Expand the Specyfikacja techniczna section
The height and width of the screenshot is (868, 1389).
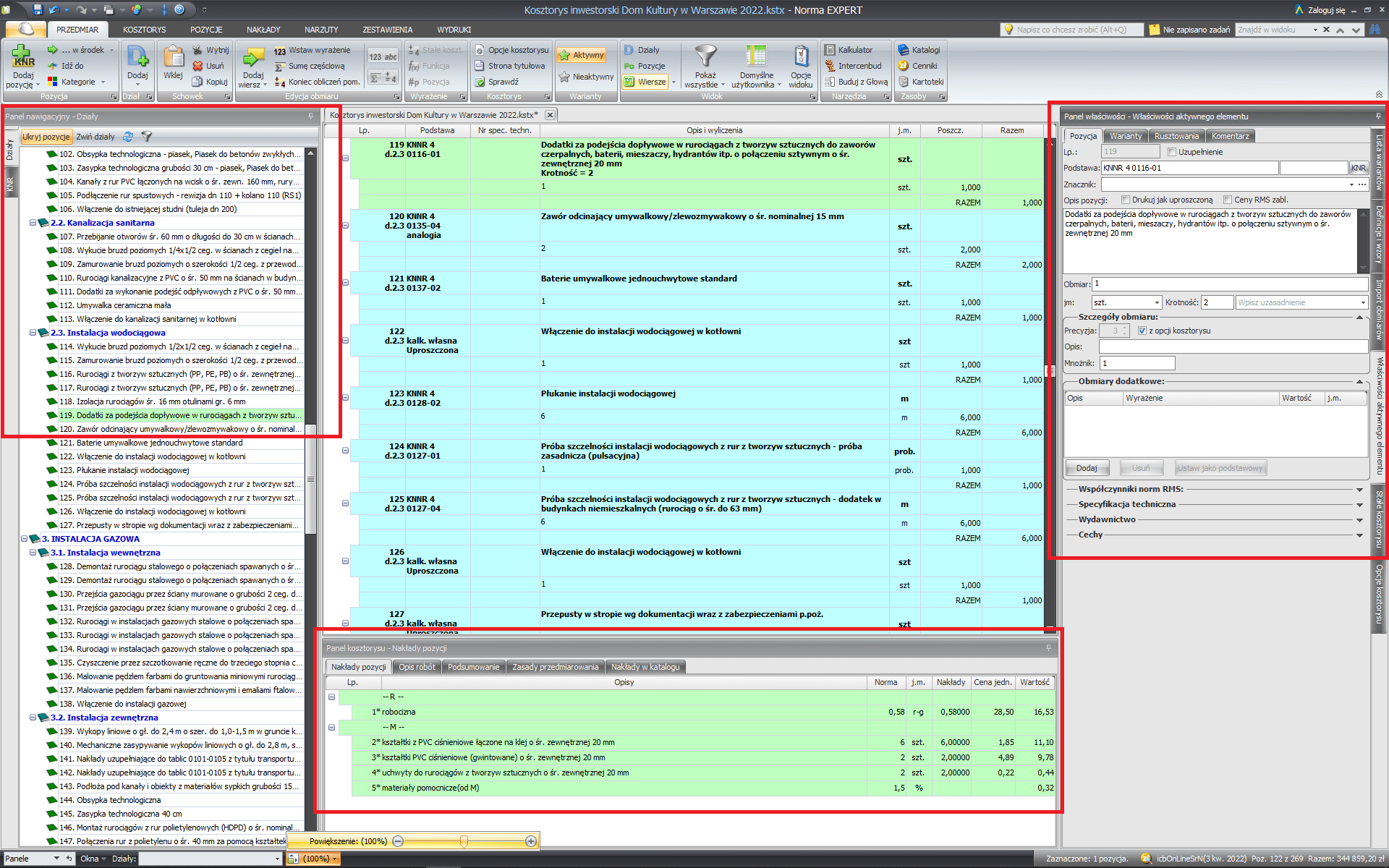click(1359, 504)
